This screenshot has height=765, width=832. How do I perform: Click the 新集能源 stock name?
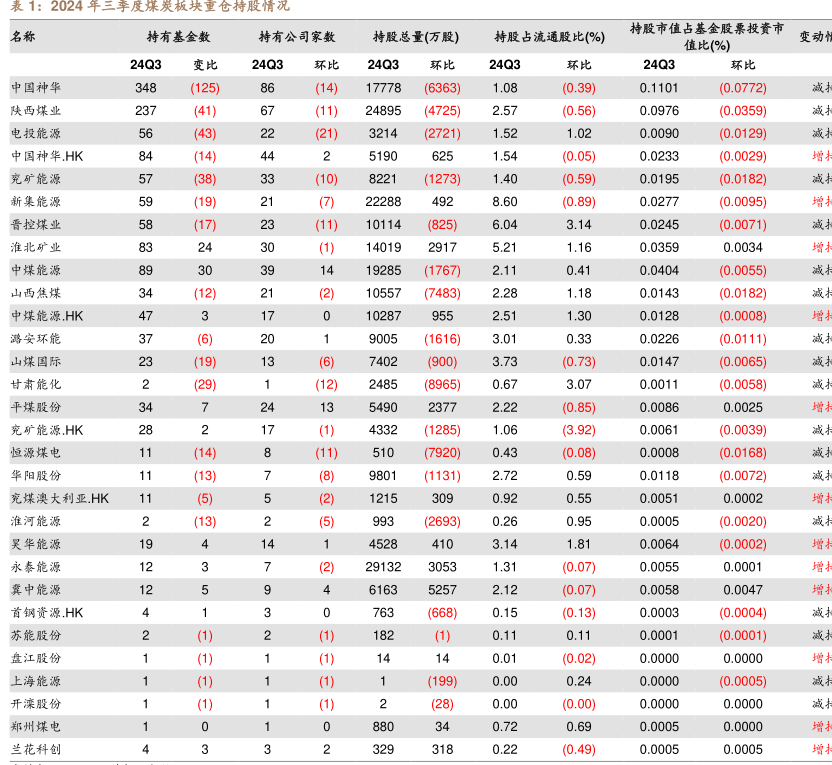coord(36,202)
